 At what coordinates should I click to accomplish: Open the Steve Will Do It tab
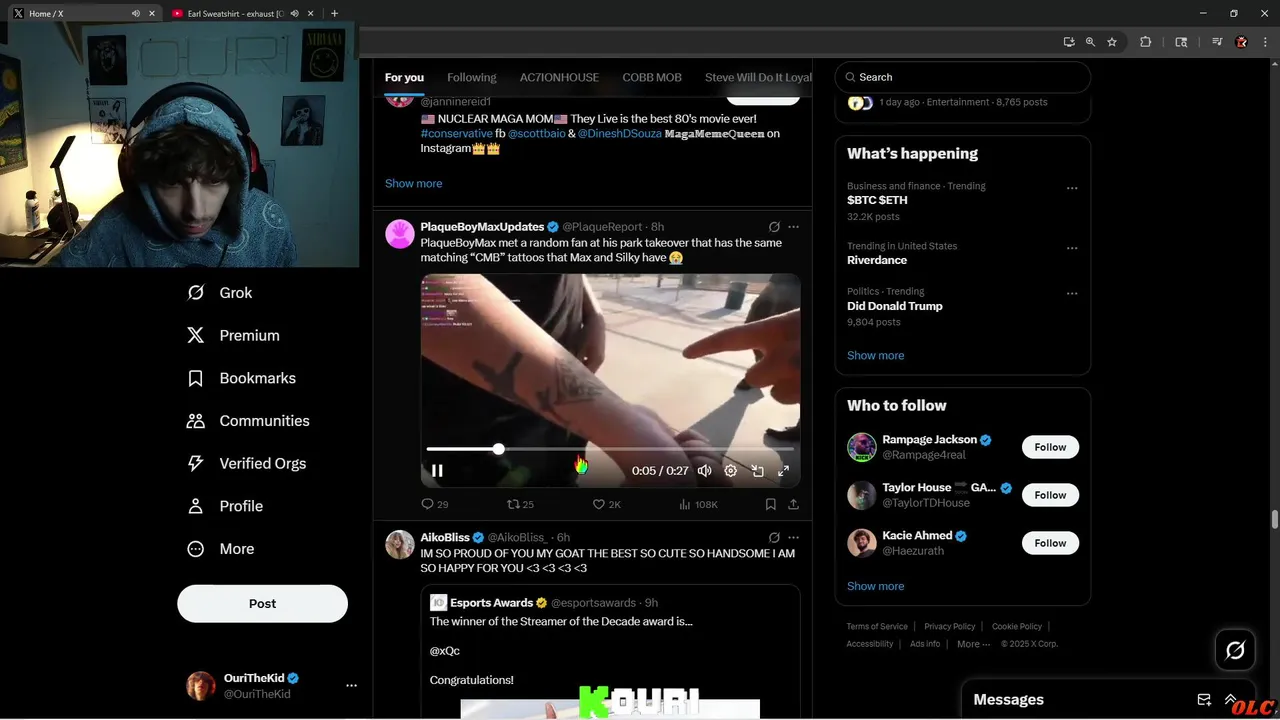click(x=758, y=77)
